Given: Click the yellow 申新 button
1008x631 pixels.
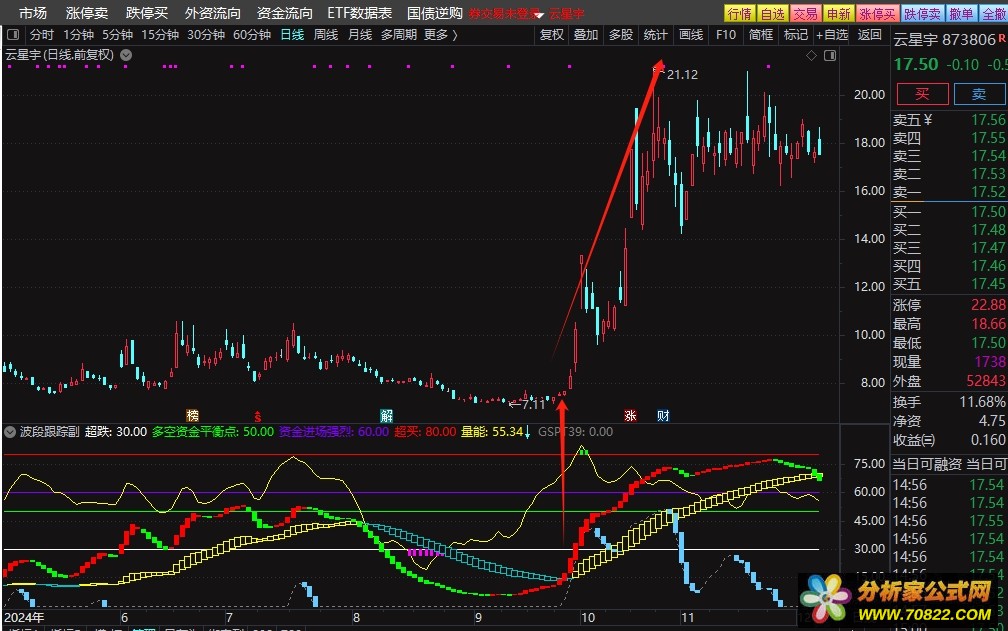Looking at the screenshot, I should (x=838, y=13).
